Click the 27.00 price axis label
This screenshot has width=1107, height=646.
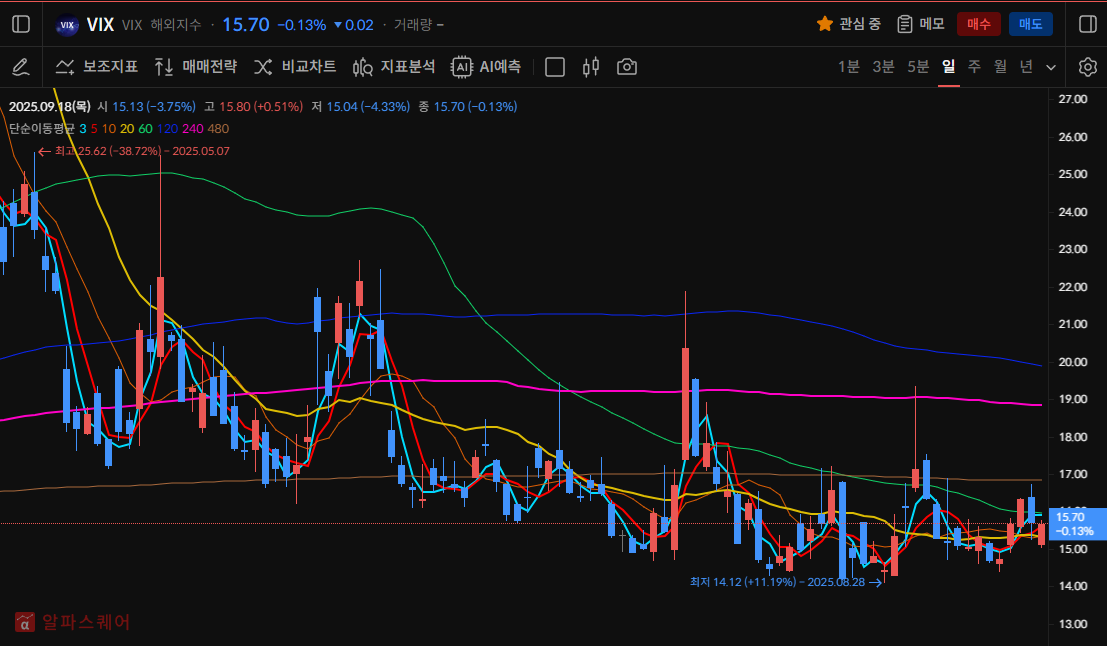[1073, 99]
